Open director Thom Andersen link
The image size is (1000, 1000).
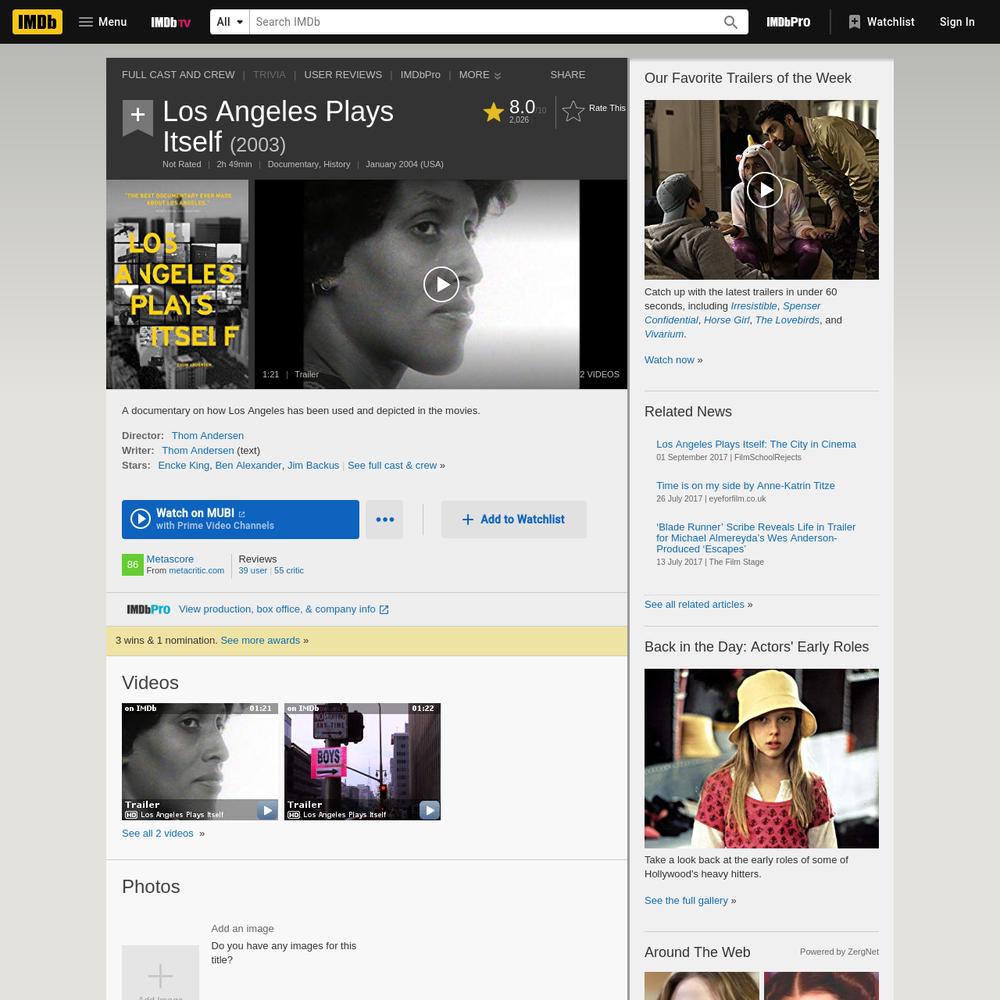coord(207,436)
